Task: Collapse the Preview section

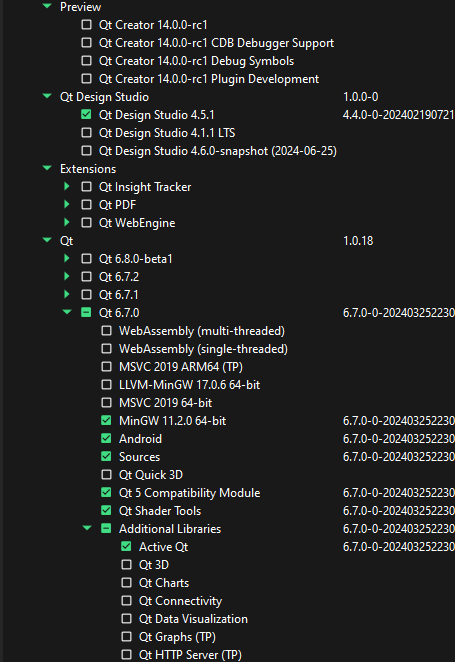Action: (47, 6)
